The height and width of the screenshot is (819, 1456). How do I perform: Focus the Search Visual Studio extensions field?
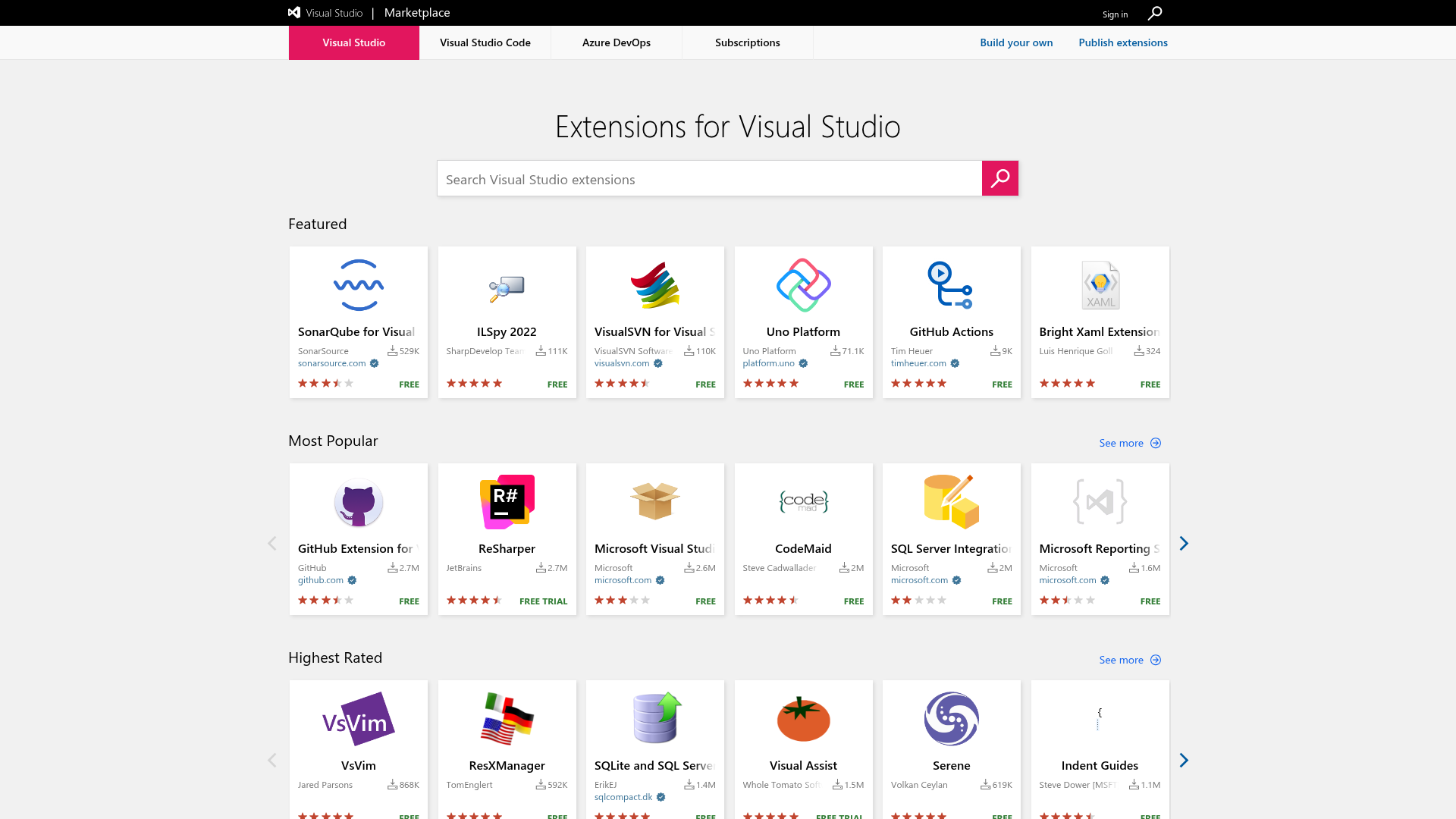[x=710, y=178]
